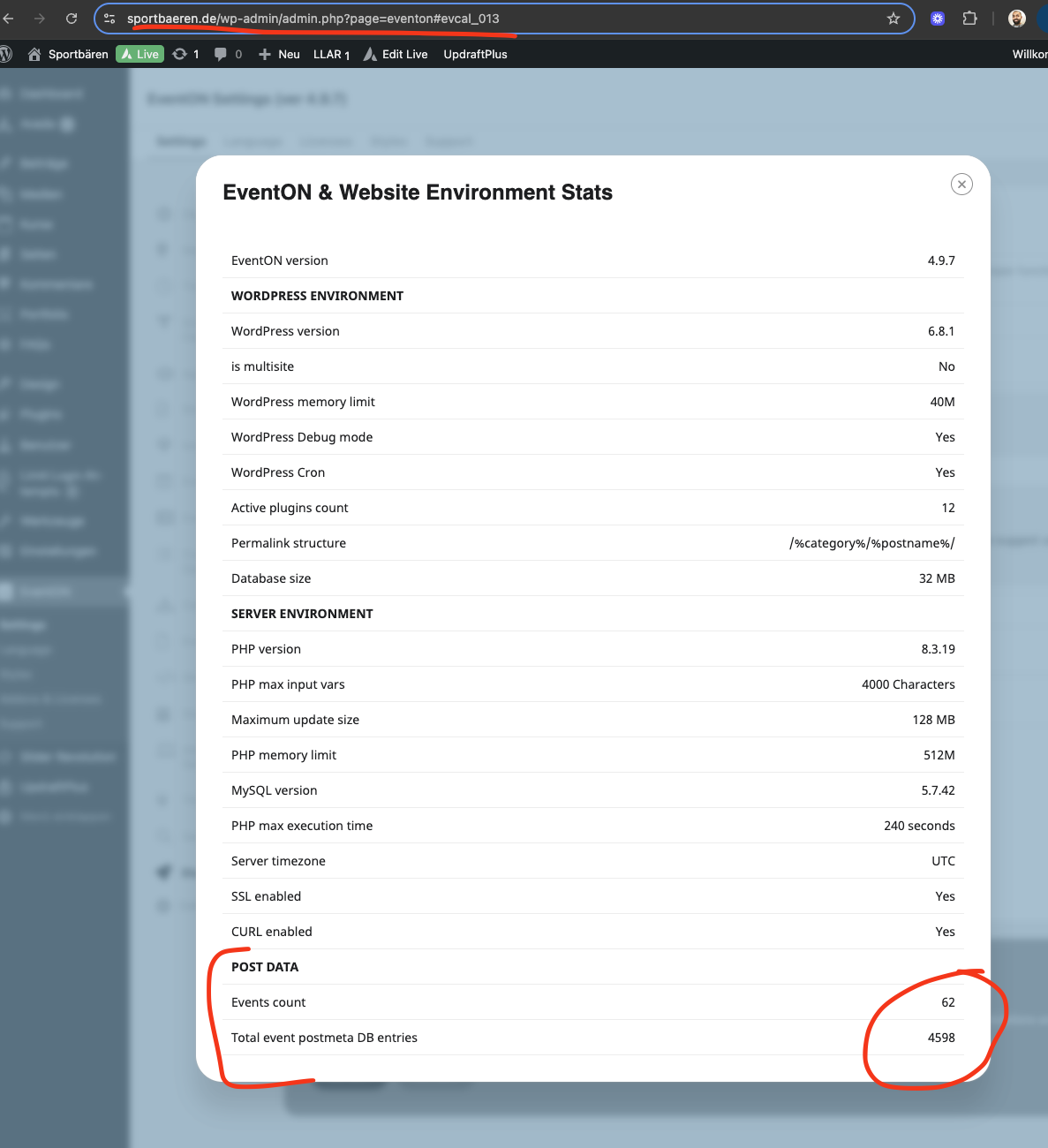Bookmark this page with the star icon

[893, 19]
